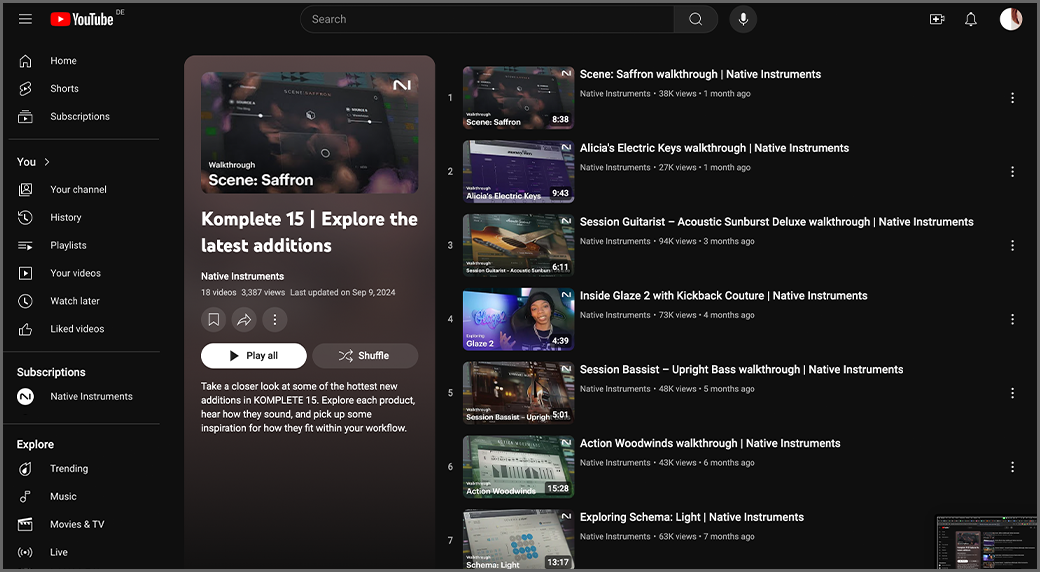Image resolution: width=1040 pixels, height=572 pixels.
Task: Save playlist with bookmark icon
Action: [x=214, y=320]
